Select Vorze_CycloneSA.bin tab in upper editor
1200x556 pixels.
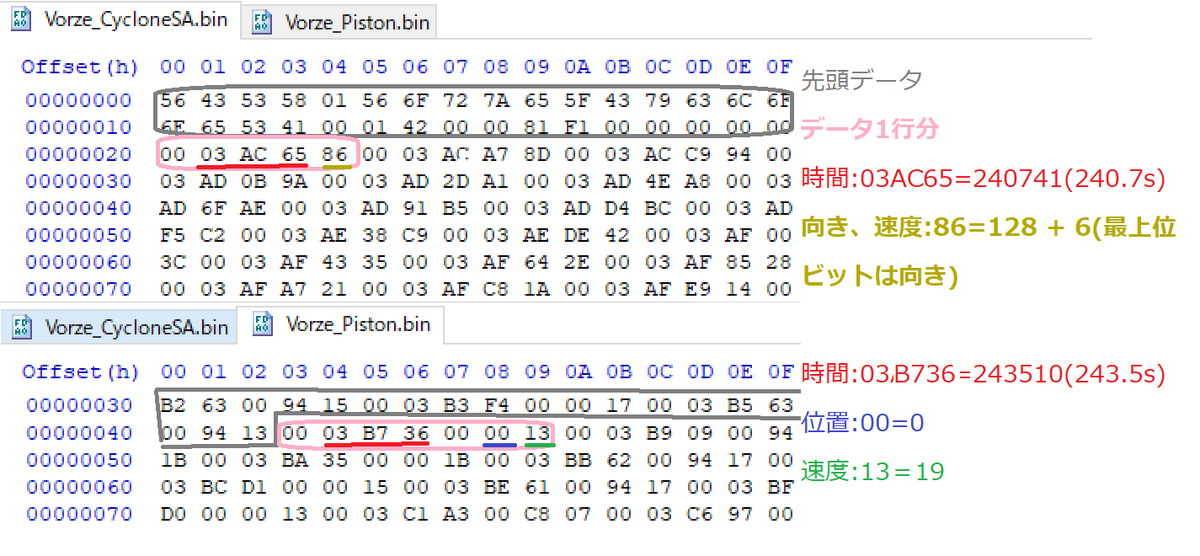(x=122, y=19)
